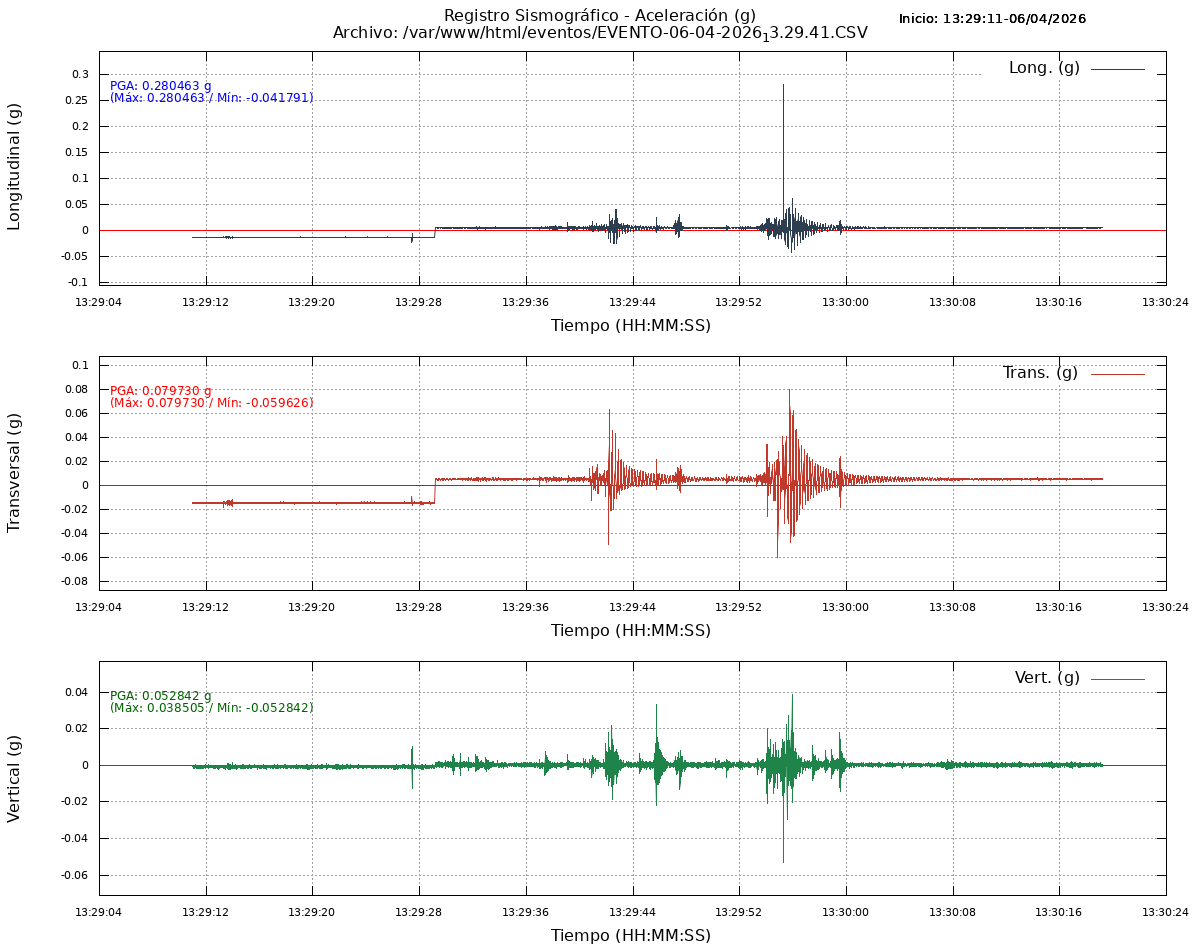Click the Trans. (g) red legend line
The height and width of the screenshot is (950, 1200).
[1117, 374]
